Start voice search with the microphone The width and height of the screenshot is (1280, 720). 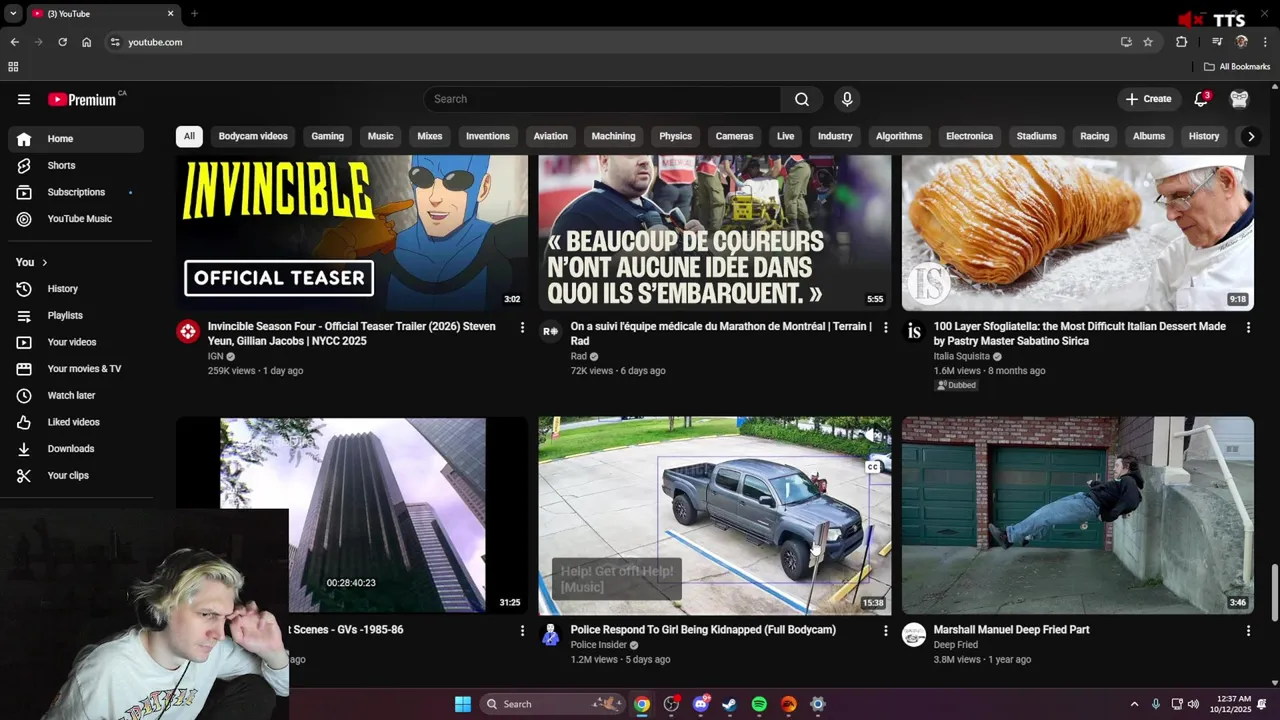tap(847, 99)
